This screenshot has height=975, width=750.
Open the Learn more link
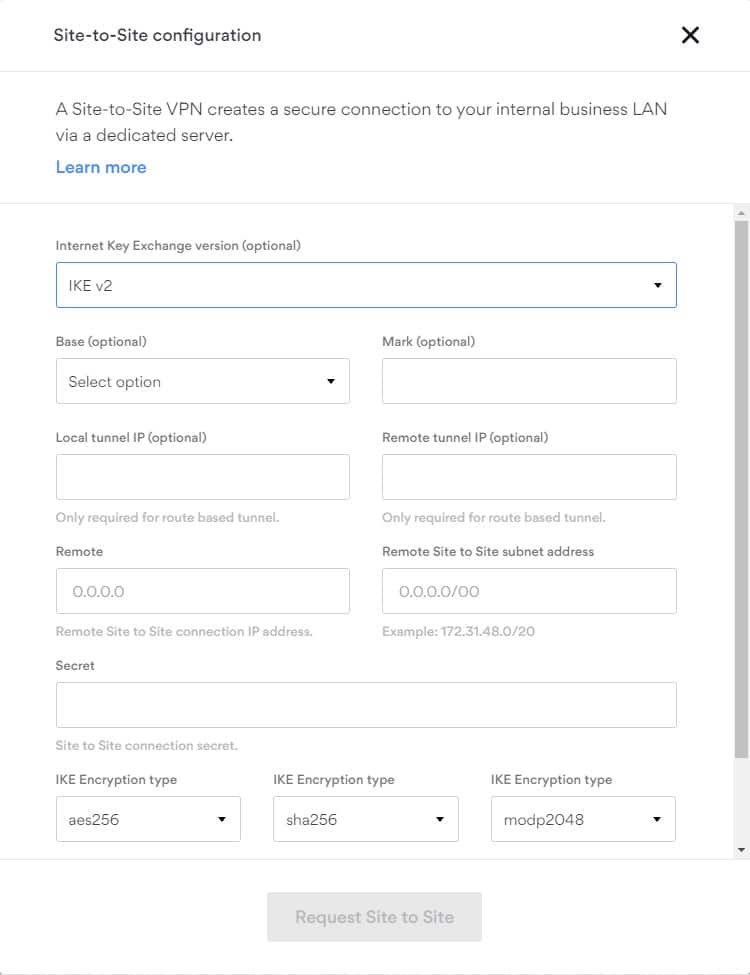(101, 167)
